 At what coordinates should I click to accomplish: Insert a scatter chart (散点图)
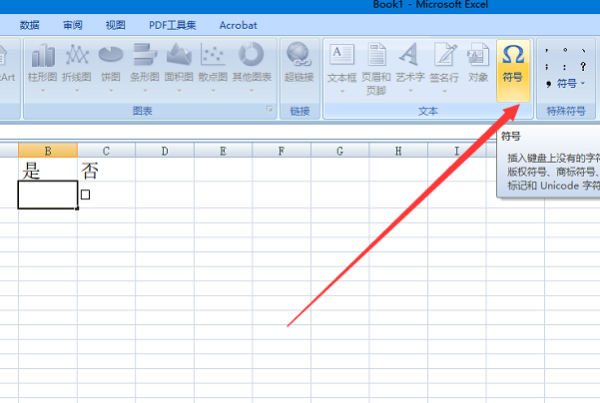(x=213, y=68)
